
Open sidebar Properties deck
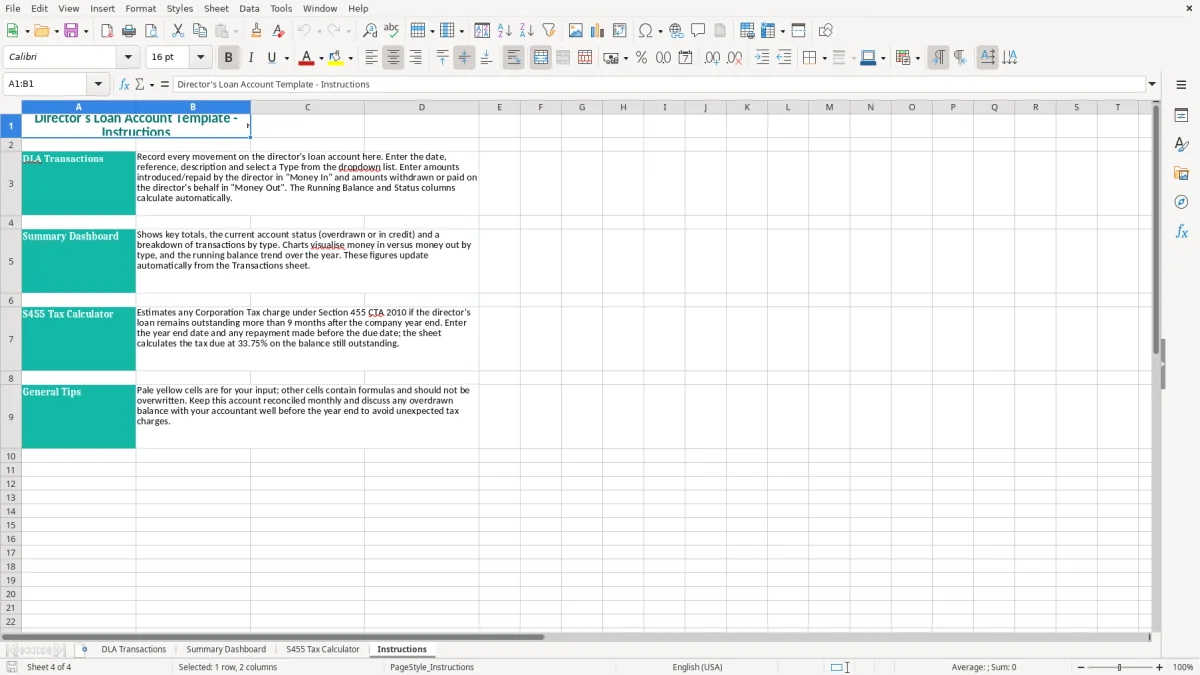click(1181, 116)
